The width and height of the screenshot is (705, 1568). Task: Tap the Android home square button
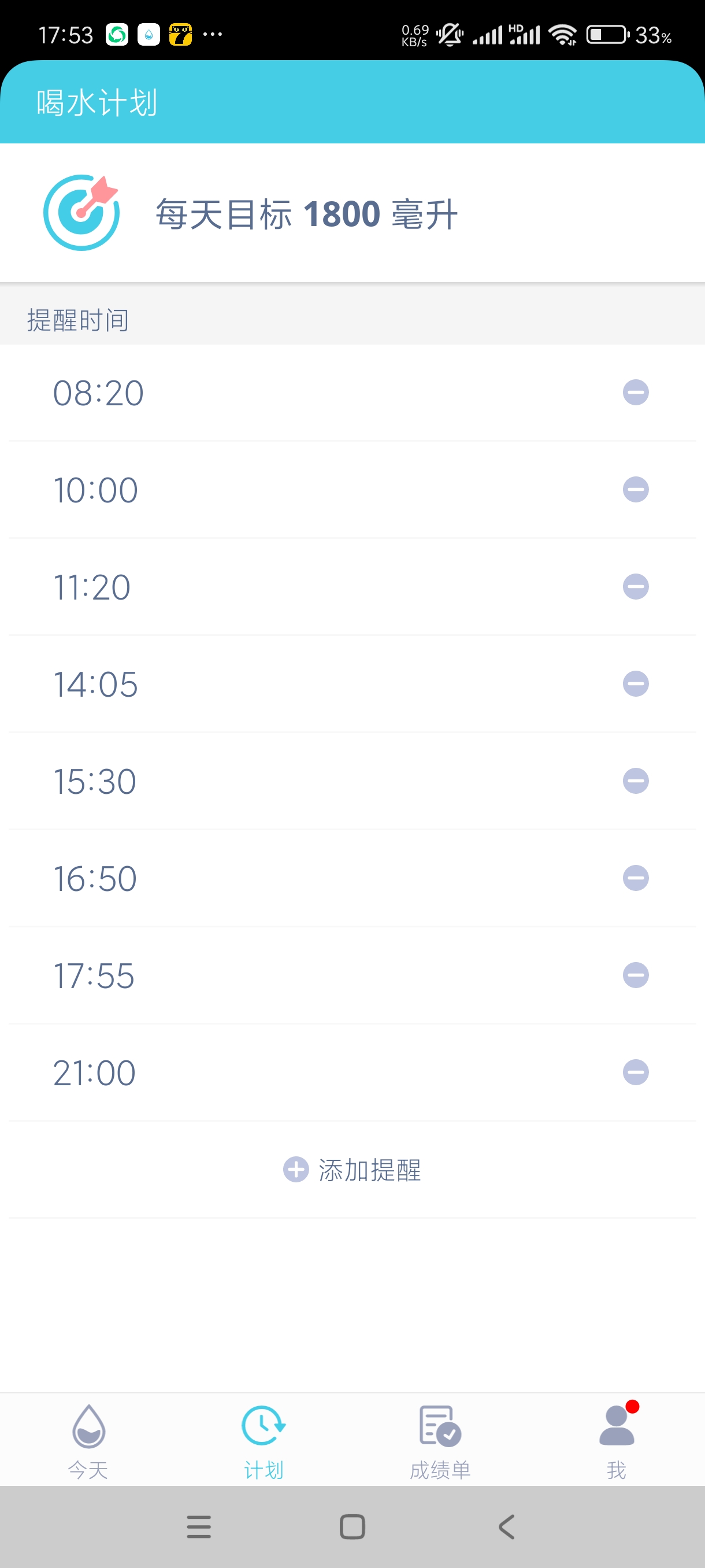pos(352,1526)
